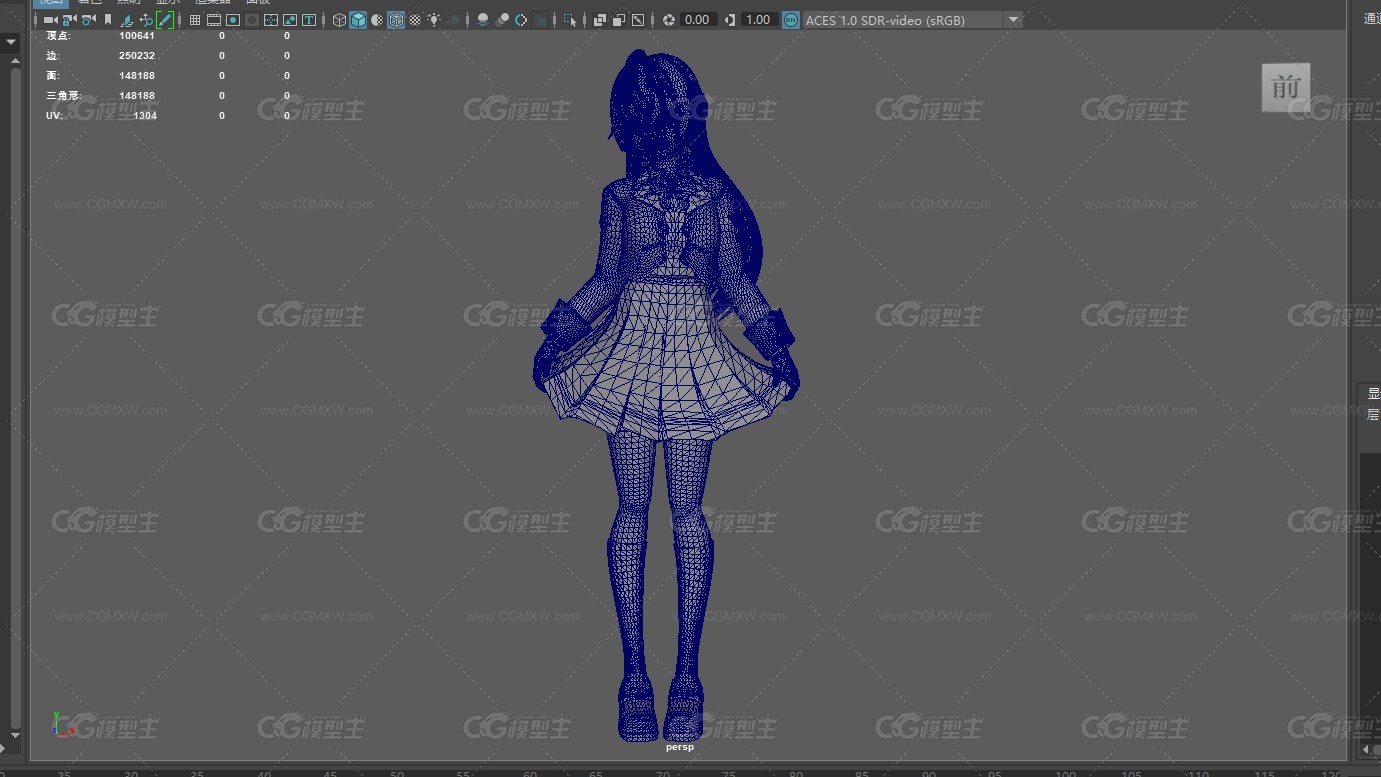Click the XYZ axis gizmo
The image size is (1381, 777).
click(x=61, y=724)
